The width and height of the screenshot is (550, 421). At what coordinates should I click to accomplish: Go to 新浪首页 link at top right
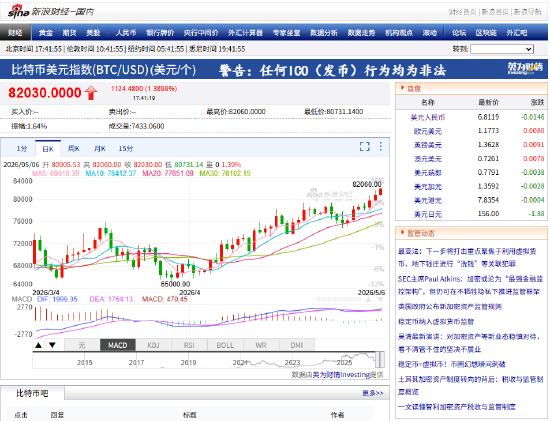[495, 12]
